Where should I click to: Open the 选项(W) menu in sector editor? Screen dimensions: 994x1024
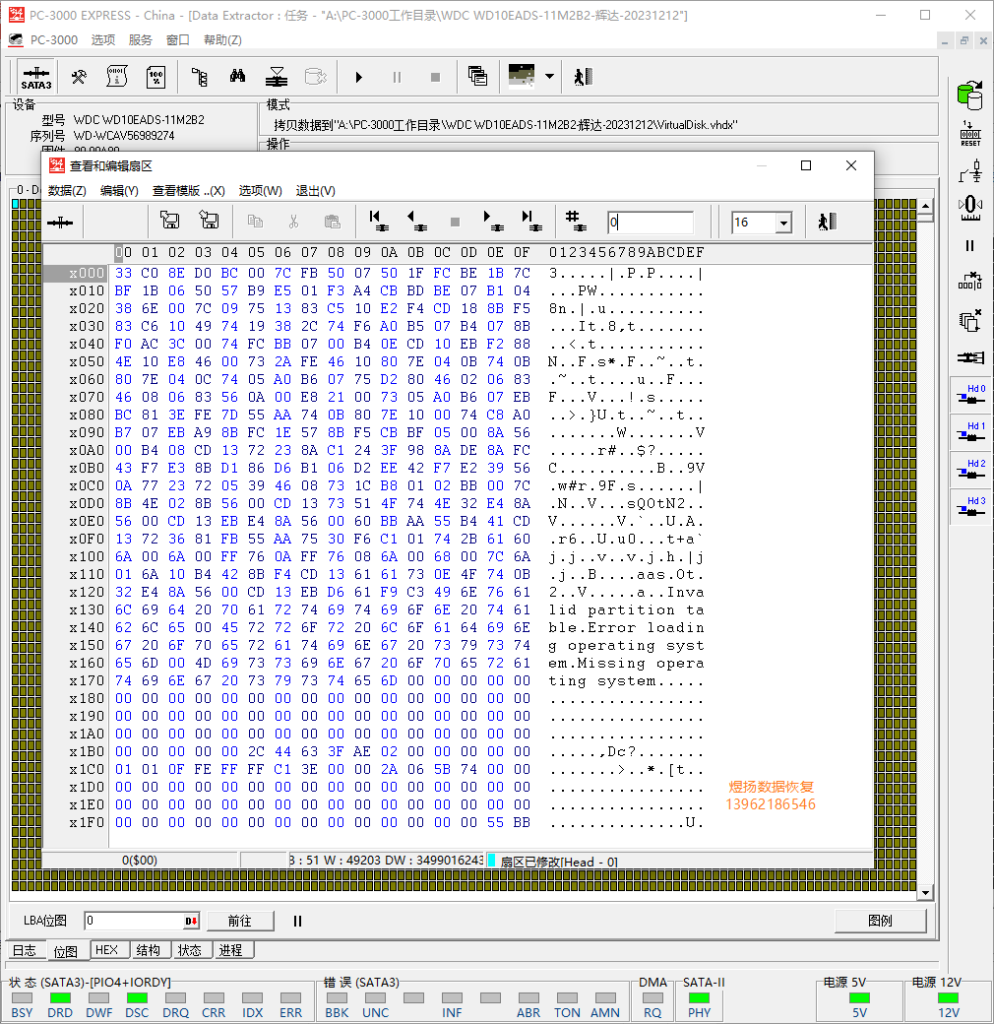(x=260, y=191)
